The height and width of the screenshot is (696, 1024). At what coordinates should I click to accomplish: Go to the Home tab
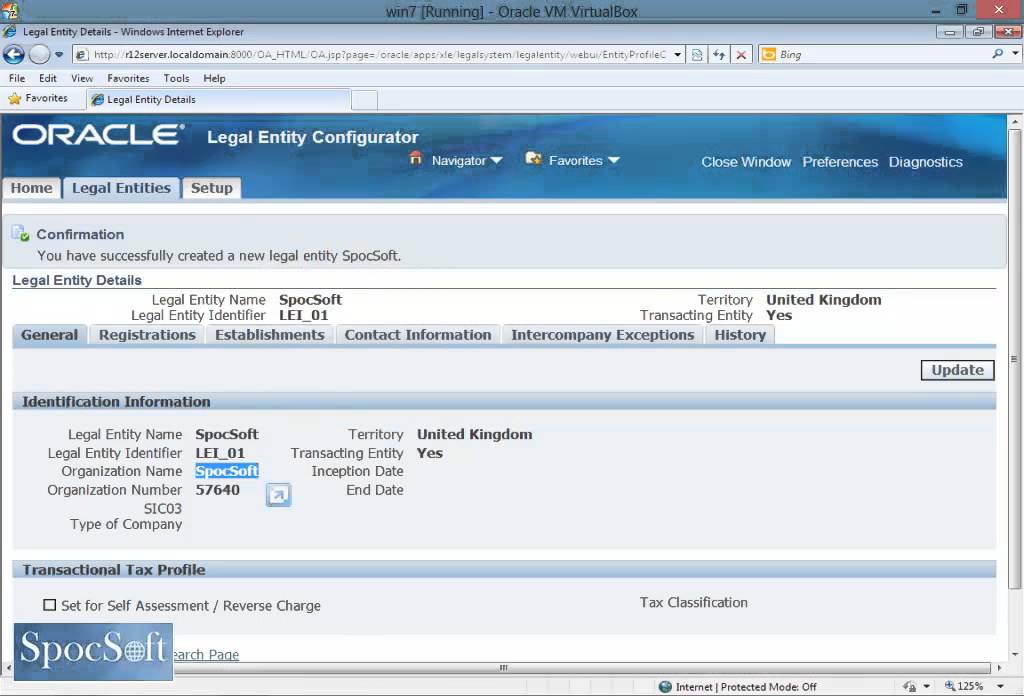click(x=31, y=188)
